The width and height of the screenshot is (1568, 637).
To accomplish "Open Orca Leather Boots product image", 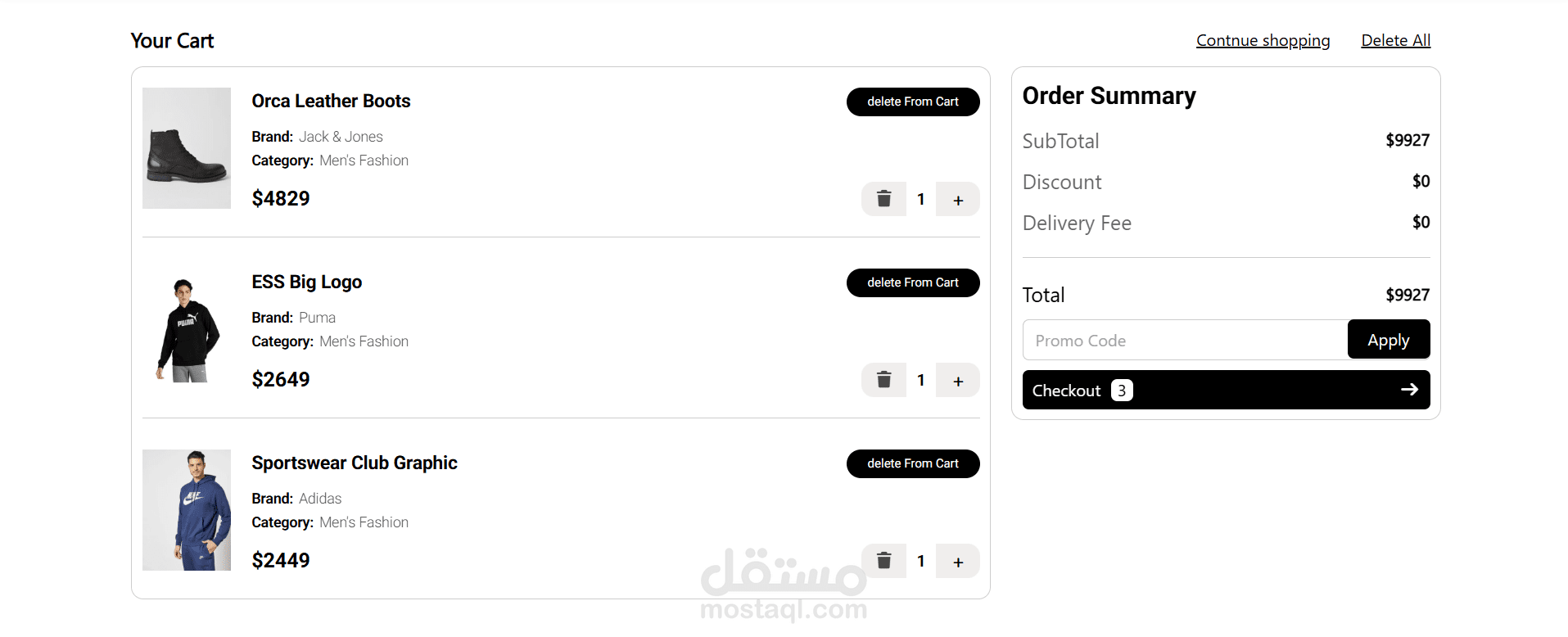I will point(187,148).
